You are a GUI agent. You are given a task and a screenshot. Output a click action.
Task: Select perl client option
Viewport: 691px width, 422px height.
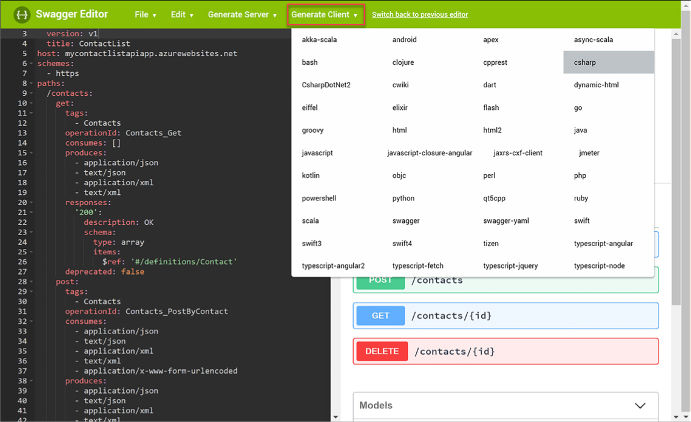pyautogui.click(x=489, y=175)
